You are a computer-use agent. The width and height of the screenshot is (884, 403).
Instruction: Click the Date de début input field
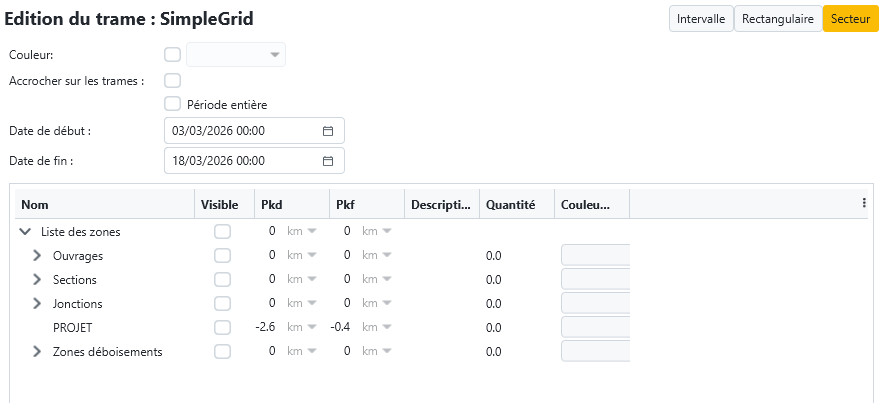click(x=240, y=131)
